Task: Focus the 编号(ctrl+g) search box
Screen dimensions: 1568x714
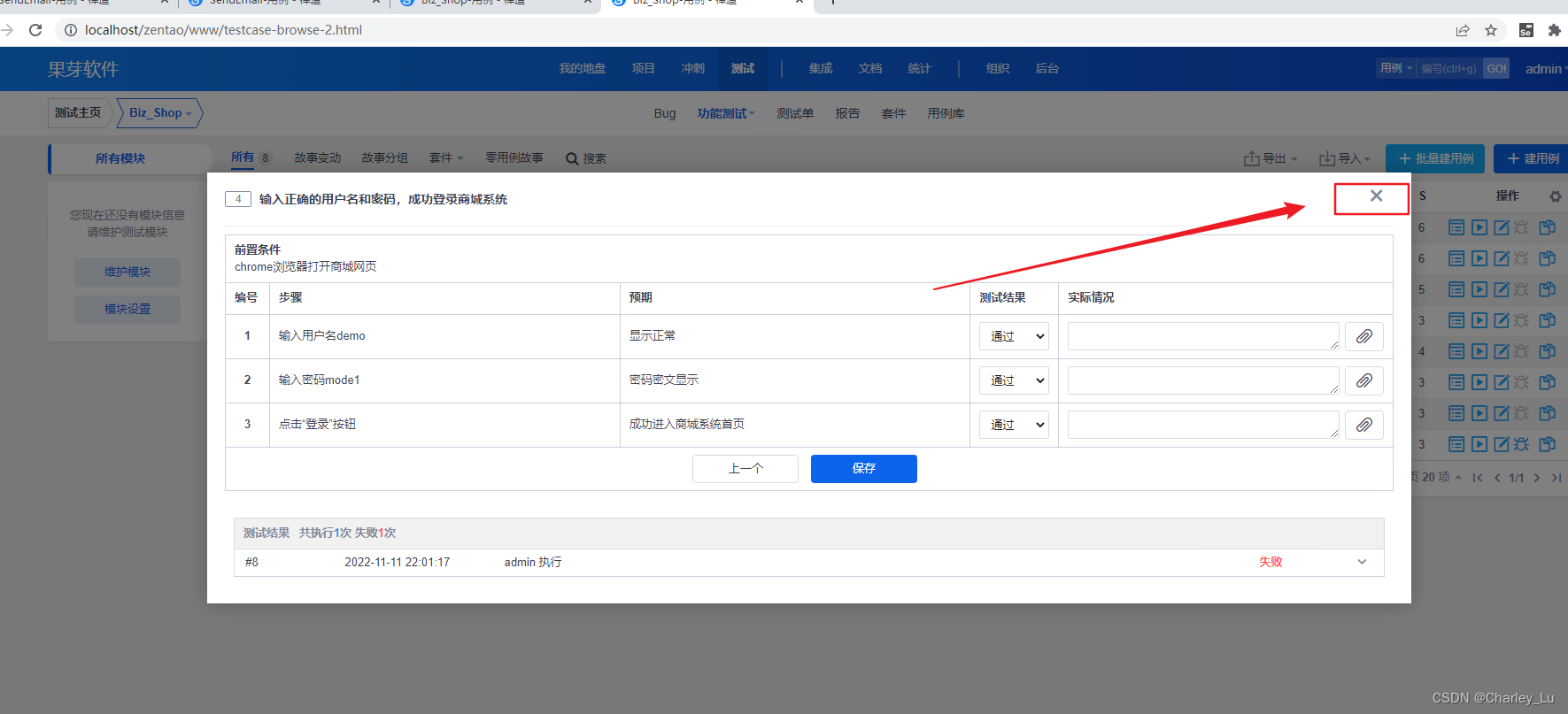Action: click(1449, 68)
